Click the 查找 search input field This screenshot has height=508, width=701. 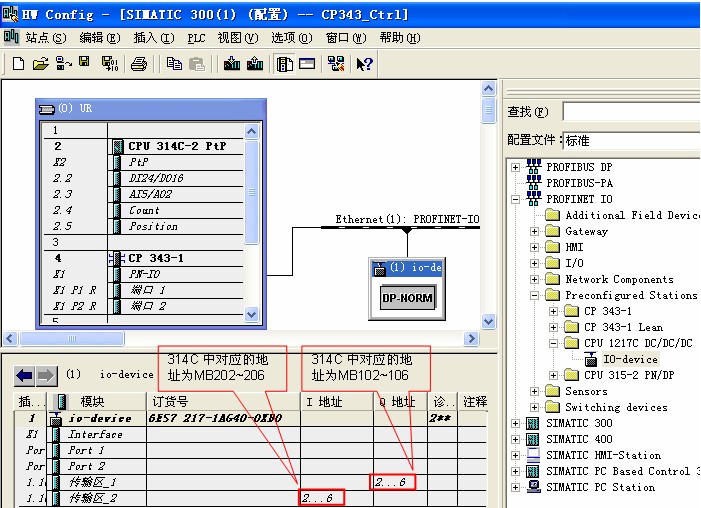click(x=631, y=111)
